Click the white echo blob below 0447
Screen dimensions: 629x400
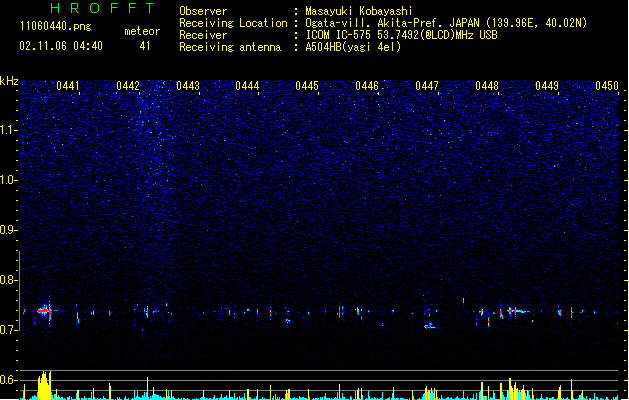430,326
